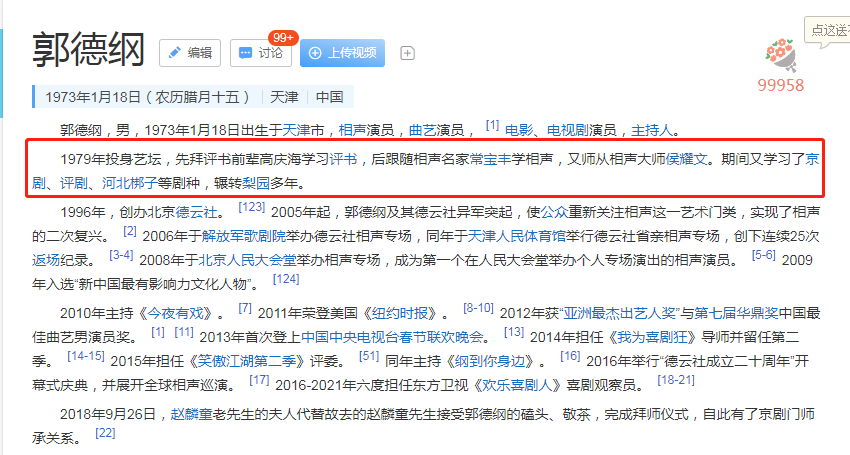Click the 编辑 pencil edit button
The height and width of the screenshot is (455, 850).
(190, 53)
